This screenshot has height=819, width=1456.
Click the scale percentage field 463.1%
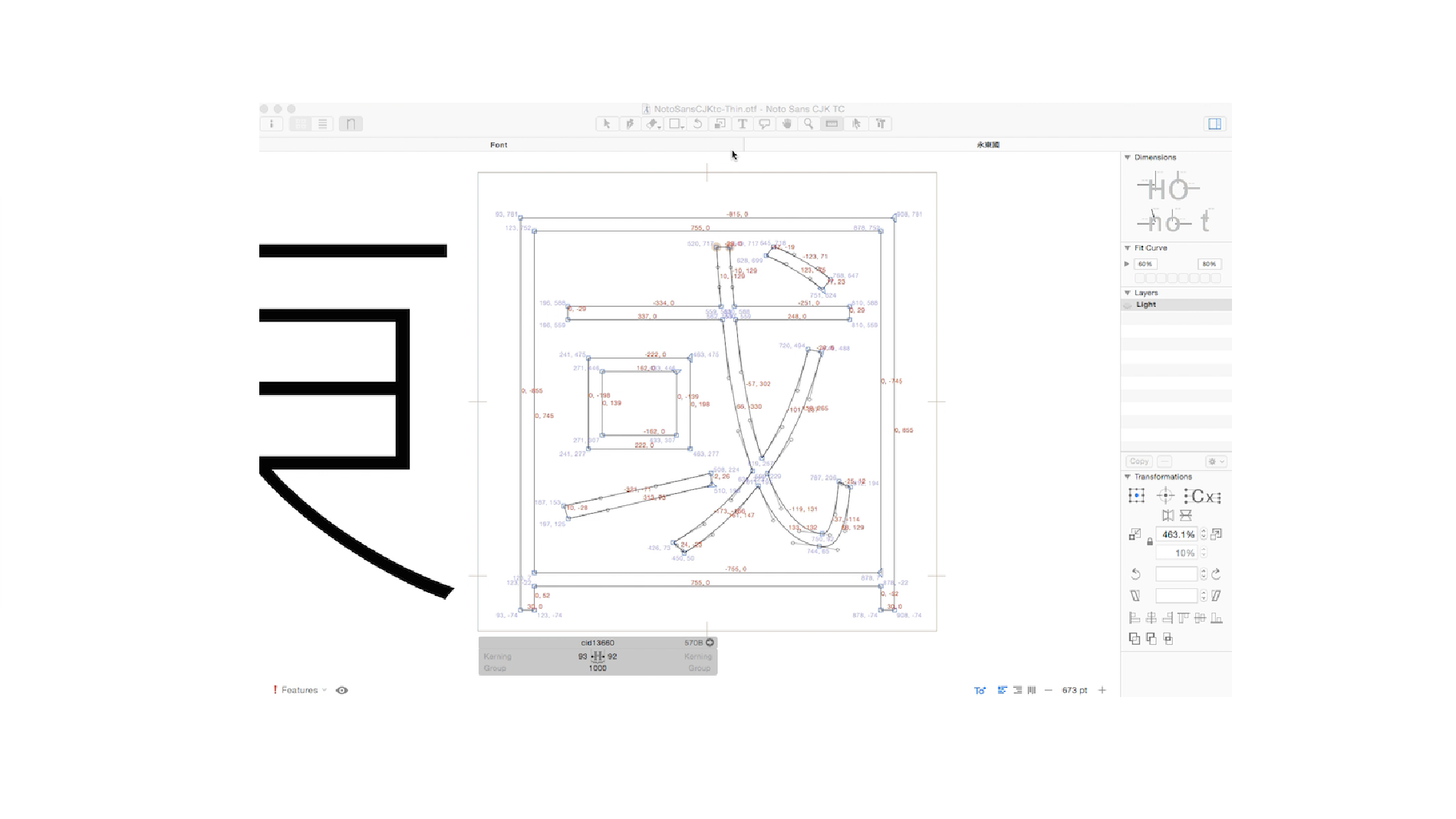[1177, 534]
